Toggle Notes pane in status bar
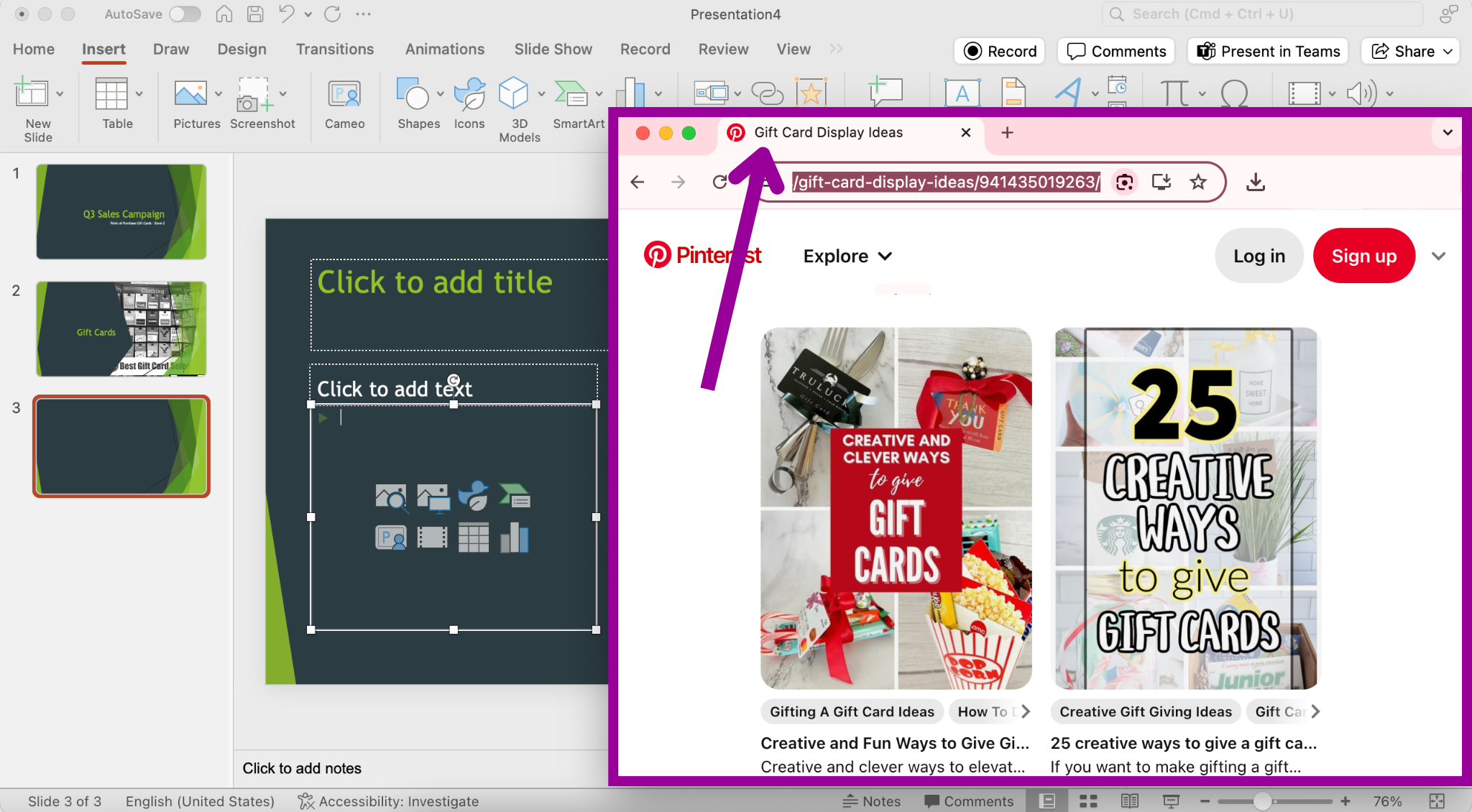 [x=872, y=801]
